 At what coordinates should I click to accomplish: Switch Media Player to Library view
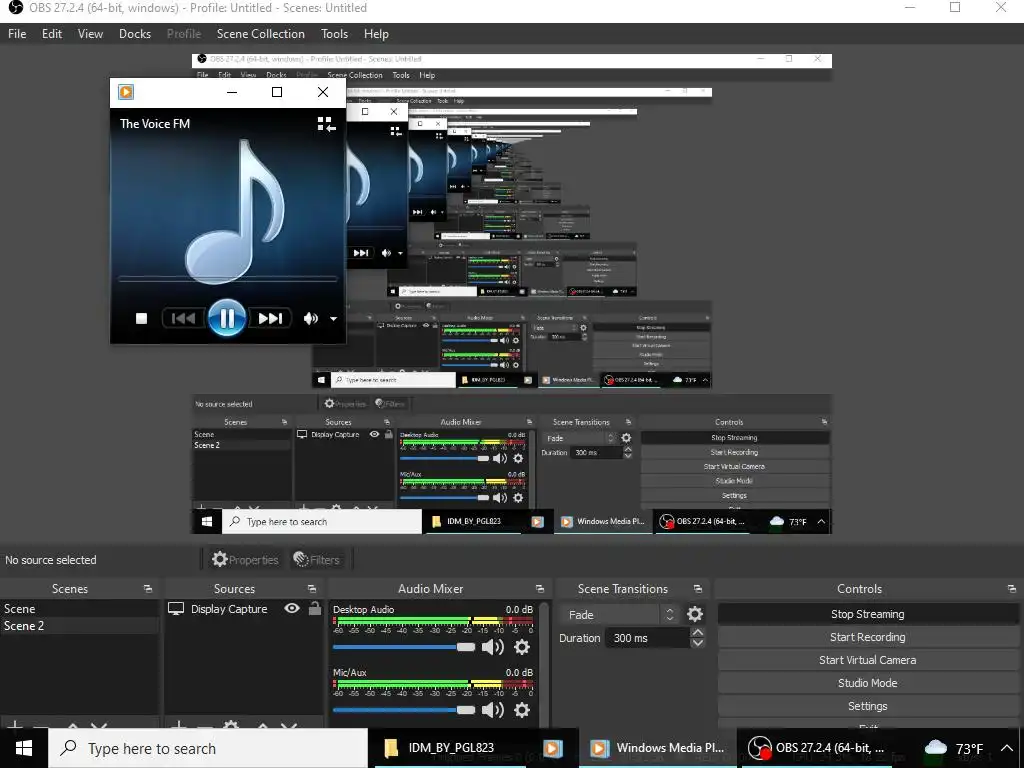(x=327, y=124)
